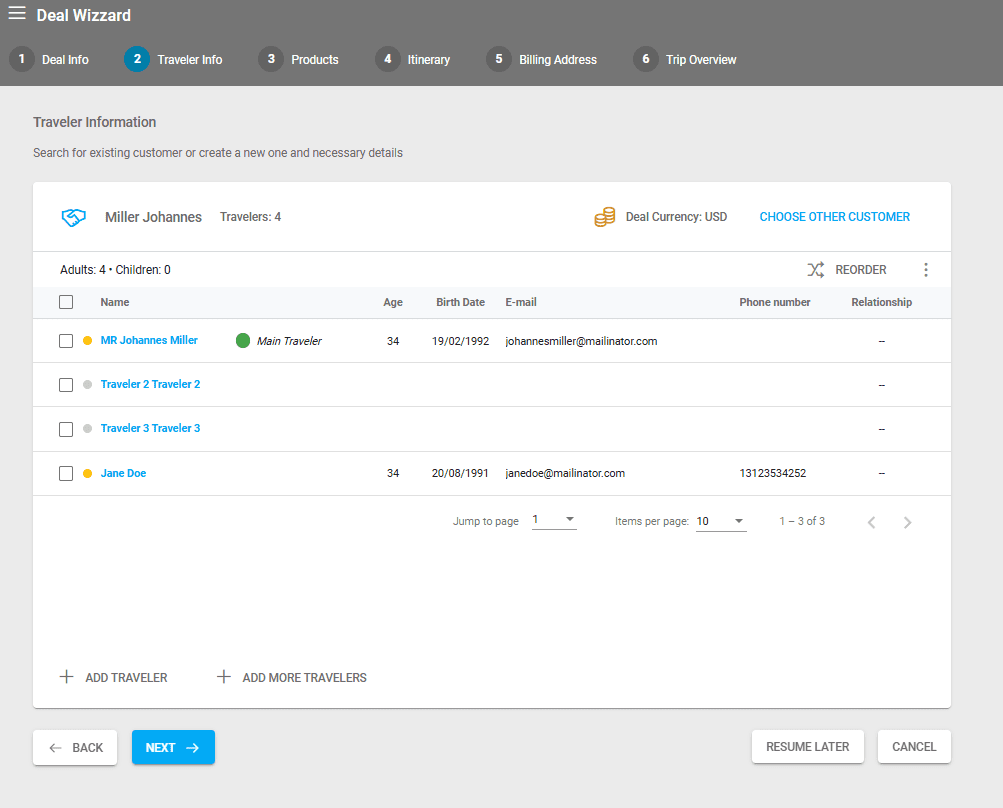This screenshot has width=1003, height=808.
Task: Click the plus icon for Add More Travelers
Action: [224, 677]
